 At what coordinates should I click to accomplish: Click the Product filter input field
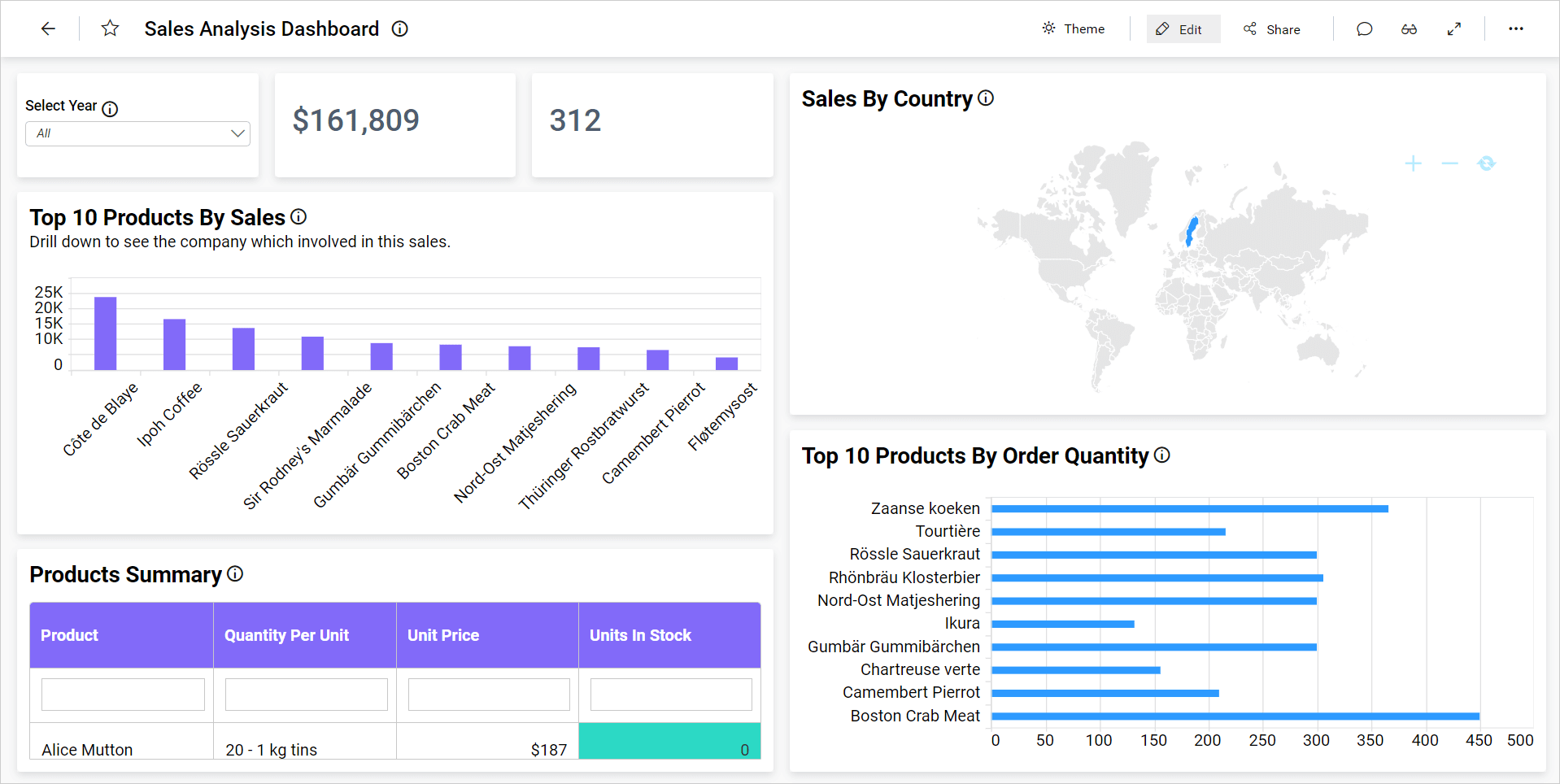pos(122,694)
